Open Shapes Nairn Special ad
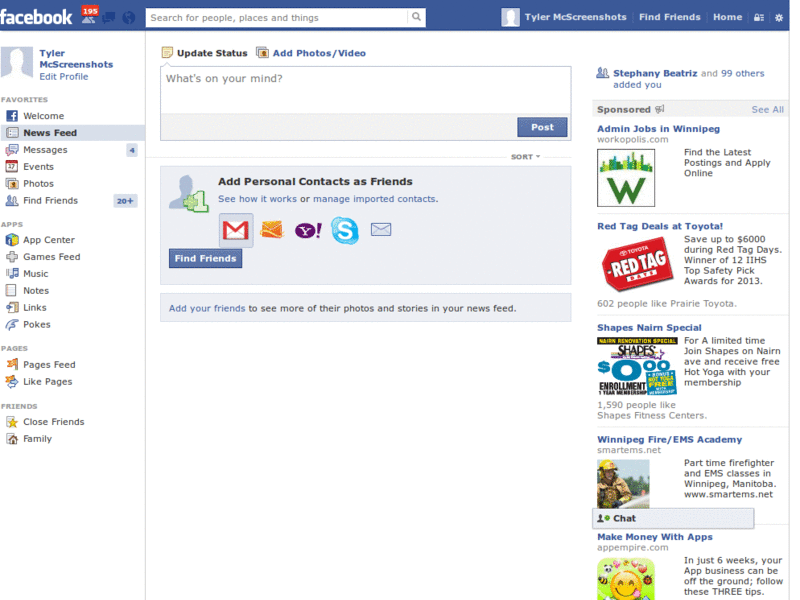The width and height of the screenshot is (800, 600). pos(649,328)
